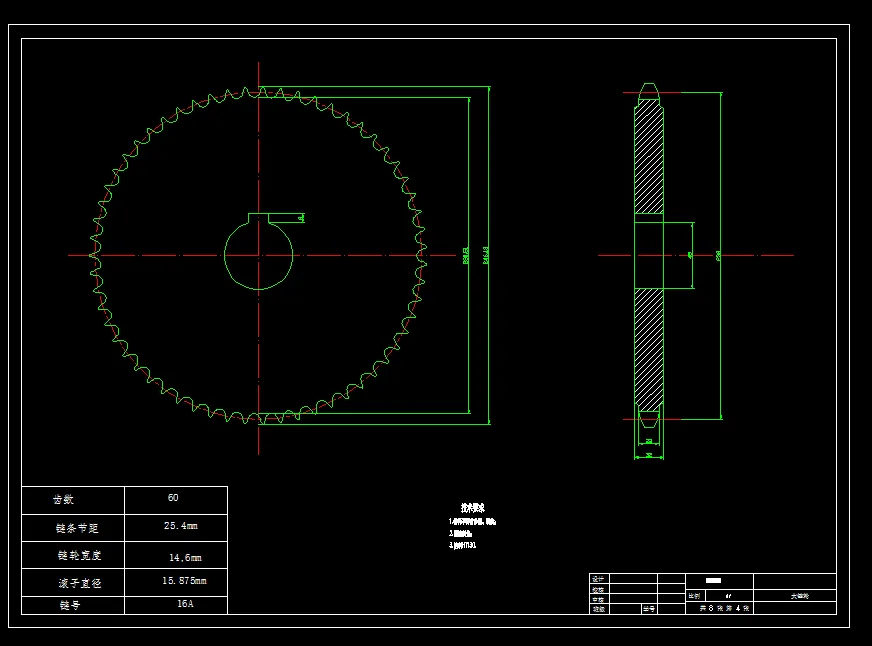Click the '链轮宽度' table label
Screen dimensions: 872x646
(79, 555)
